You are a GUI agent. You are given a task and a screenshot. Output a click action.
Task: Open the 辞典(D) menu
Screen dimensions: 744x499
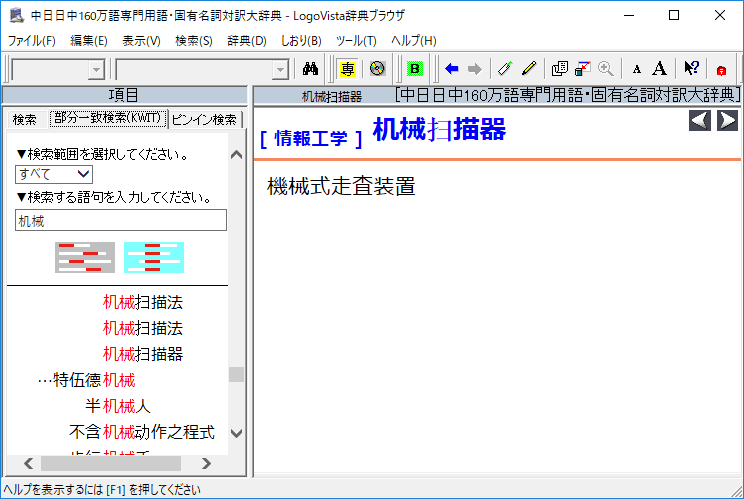[247, 41]
